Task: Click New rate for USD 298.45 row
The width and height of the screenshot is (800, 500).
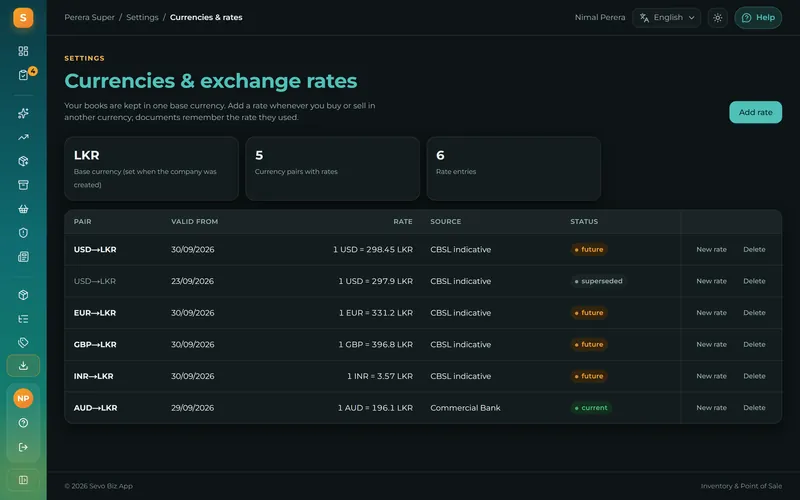Action: [711, 249]
